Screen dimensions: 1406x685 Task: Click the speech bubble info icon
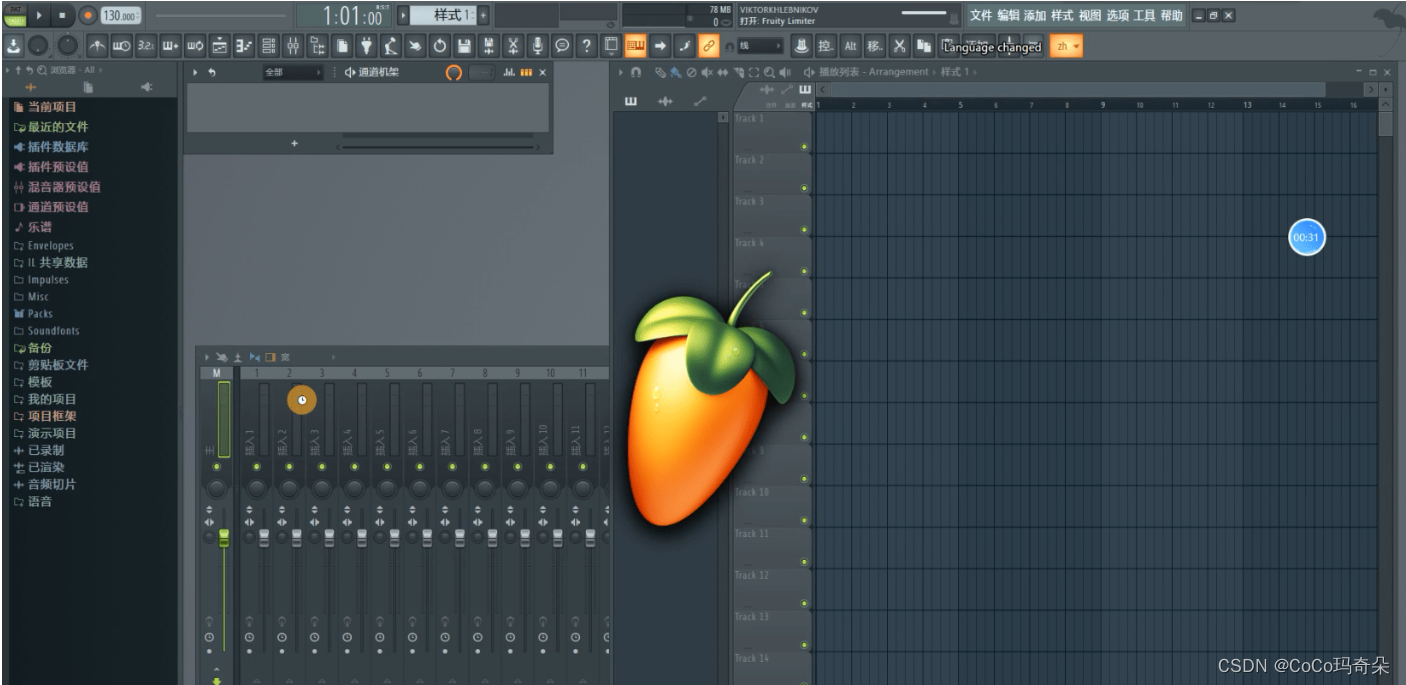562,45
